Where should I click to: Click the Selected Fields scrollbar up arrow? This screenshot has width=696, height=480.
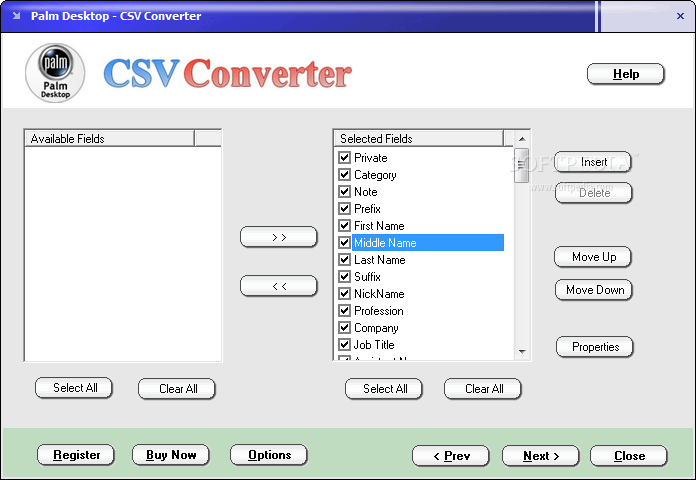point(522,139)
